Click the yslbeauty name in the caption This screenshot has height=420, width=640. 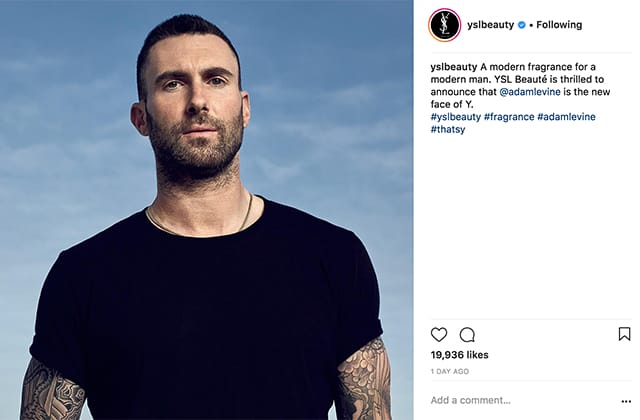point(453,67)
